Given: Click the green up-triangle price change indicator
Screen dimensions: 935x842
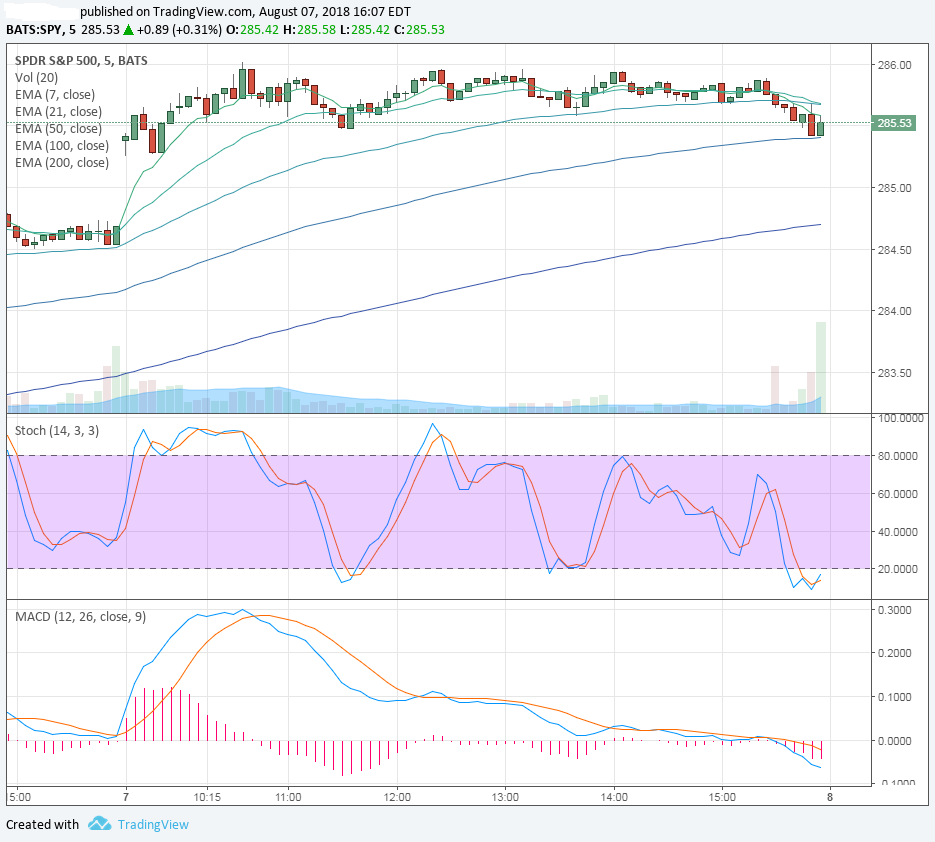Looking at the screenshot, I should tap(128, 30).
